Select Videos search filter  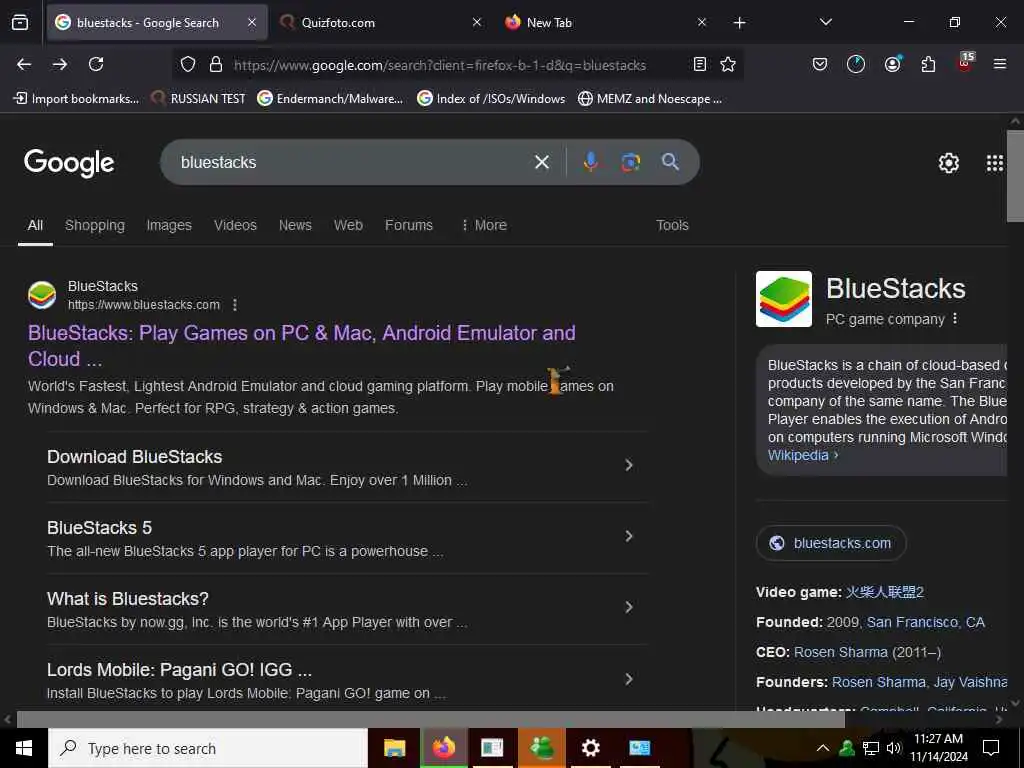(x=235, y=225)
